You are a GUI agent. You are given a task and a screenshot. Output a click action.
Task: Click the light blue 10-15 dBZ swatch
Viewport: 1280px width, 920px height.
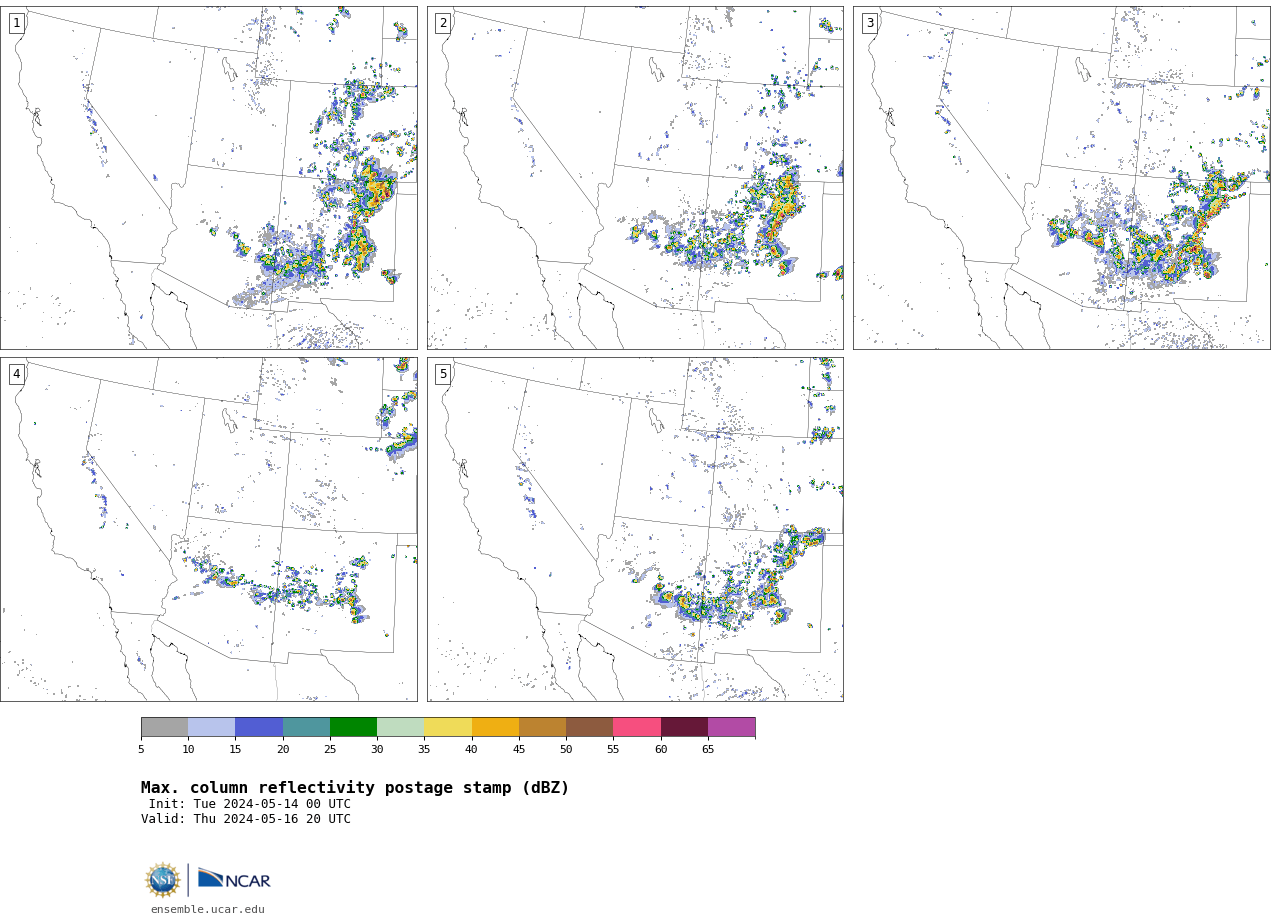(212, 727)
